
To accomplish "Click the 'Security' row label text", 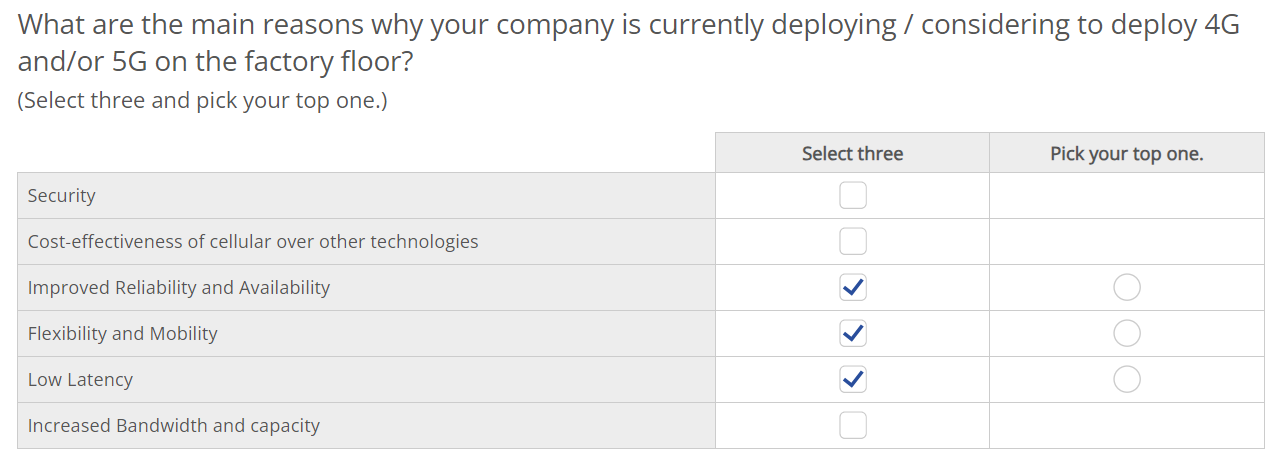I will coord(62,196).
